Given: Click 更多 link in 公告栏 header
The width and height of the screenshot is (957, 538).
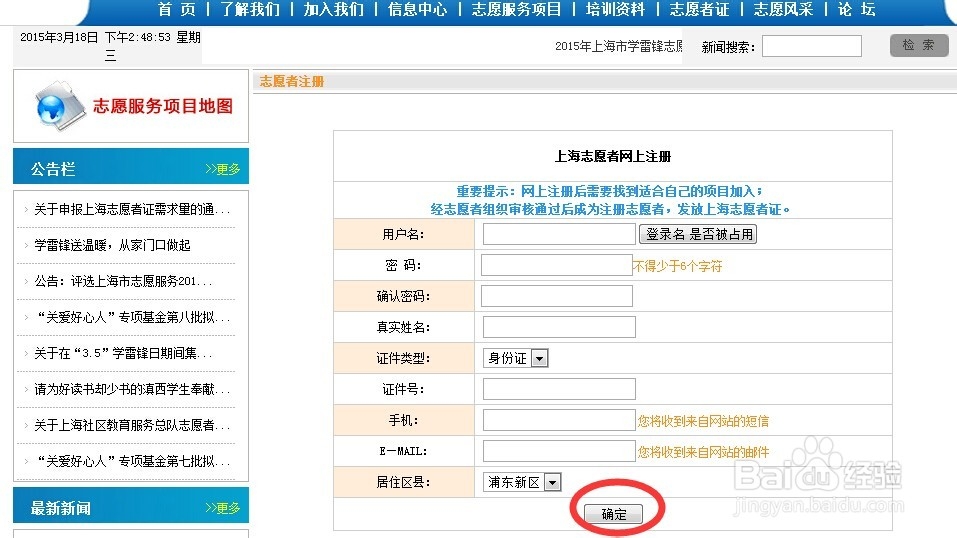Looking at the screenshot, I should coord(223,169).
